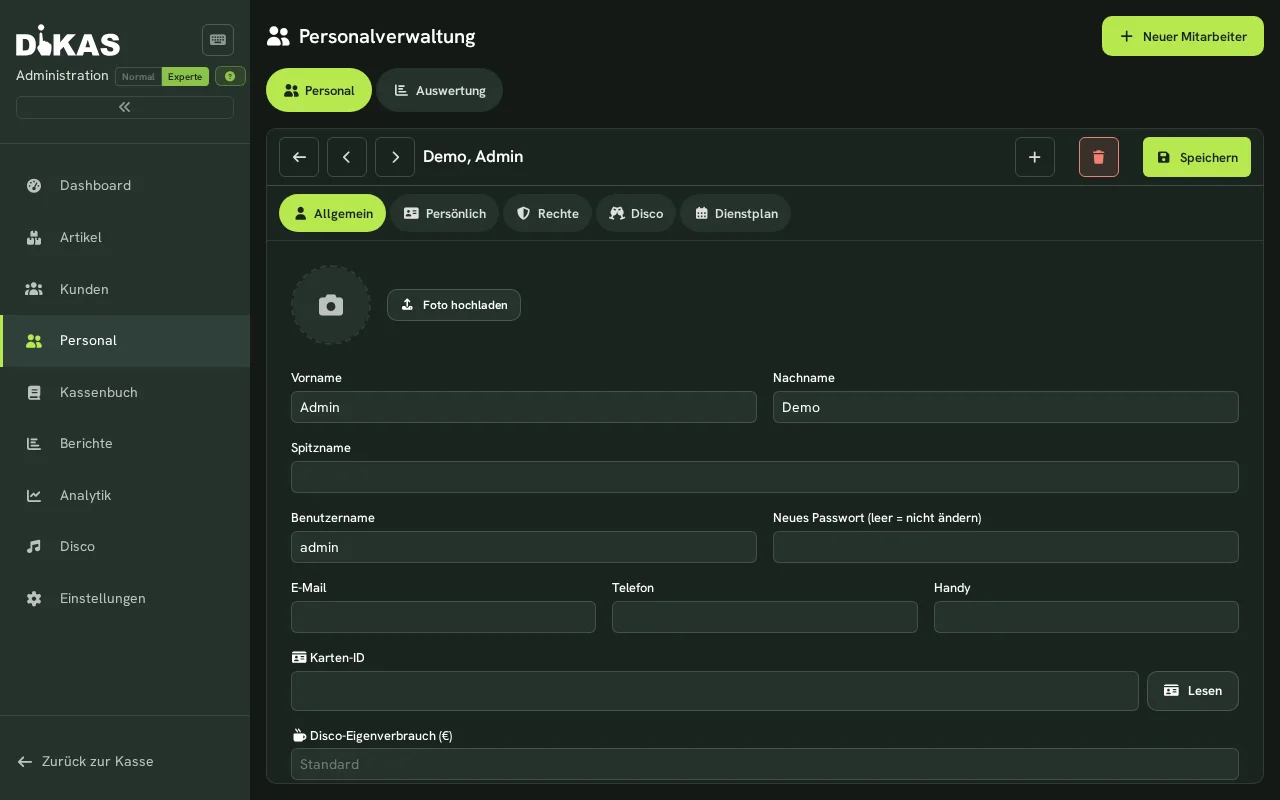The height and width of the screenshot is (800, 1280).
Task: Collapse the sidebar with double chevron
Action: tap(125, 107)
